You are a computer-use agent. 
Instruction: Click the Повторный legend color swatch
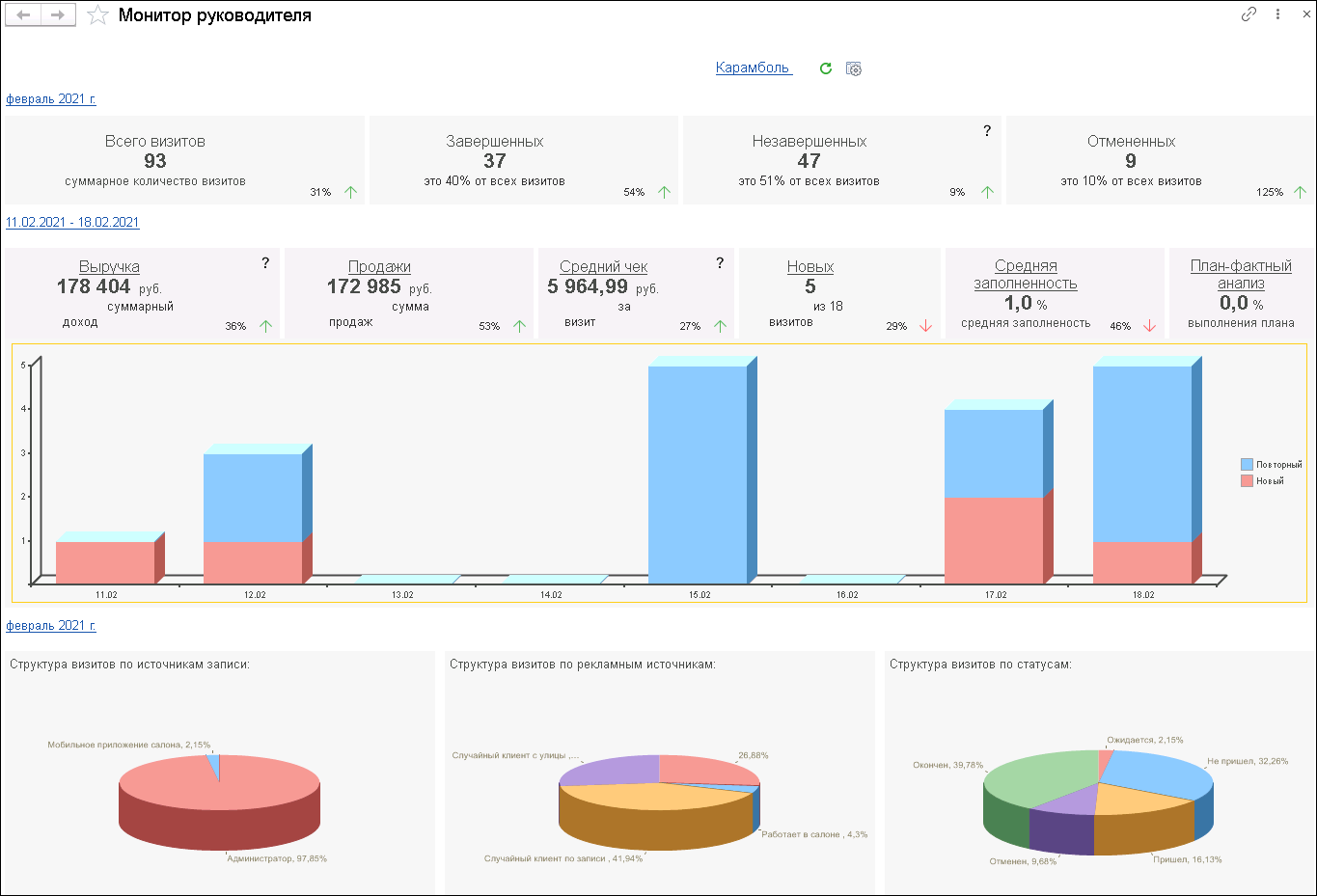(x=1247, y=465)
